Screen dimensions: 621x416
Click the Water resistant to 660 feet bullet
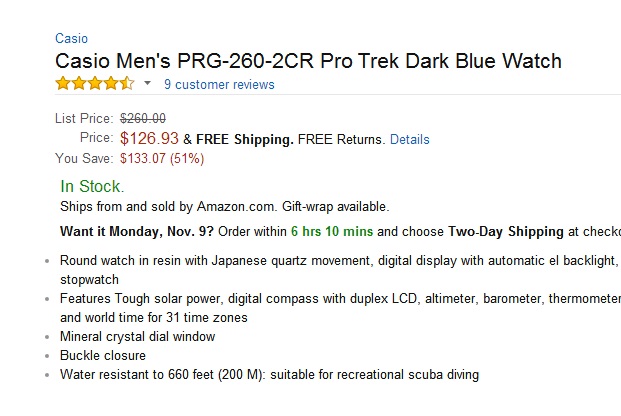click(x=269, y=375)
